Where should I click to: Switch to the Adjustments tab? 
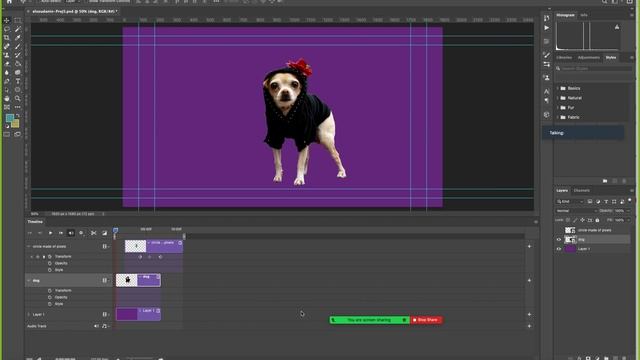pyautogui.click(x=589, y=58)
